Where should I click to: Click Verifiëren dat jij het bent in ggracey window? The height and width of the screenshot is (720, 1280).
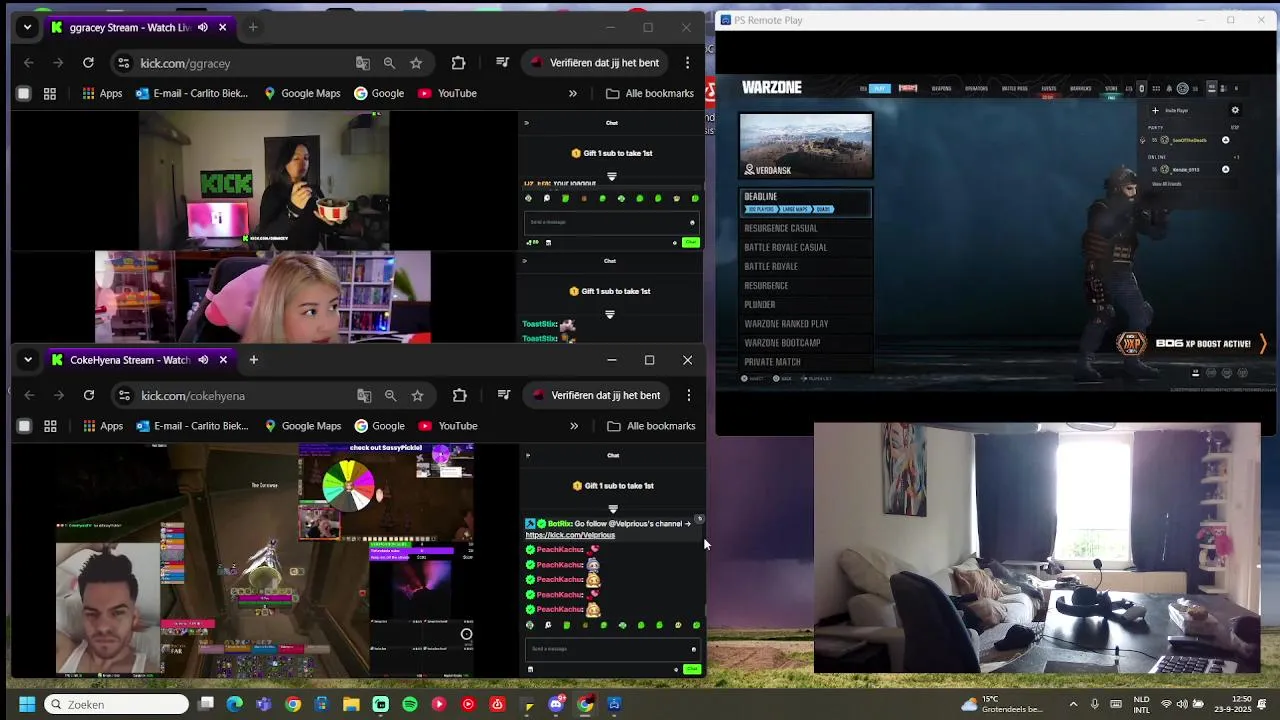(x=595, y=63)
